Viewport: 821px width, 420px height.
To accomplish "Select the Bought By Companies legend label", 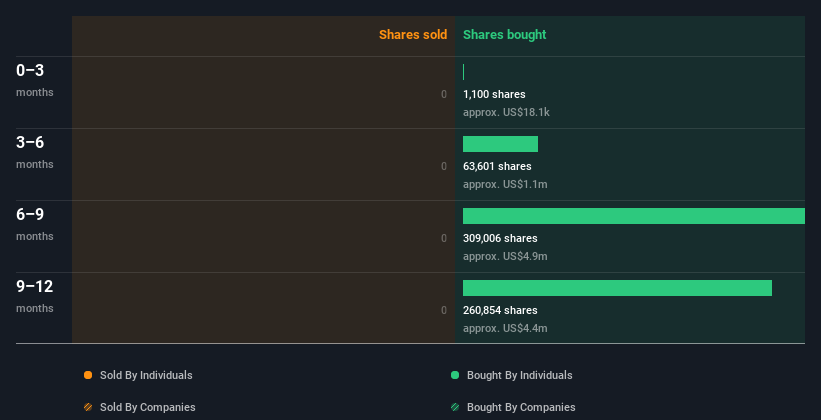I will tap(521, 407).
